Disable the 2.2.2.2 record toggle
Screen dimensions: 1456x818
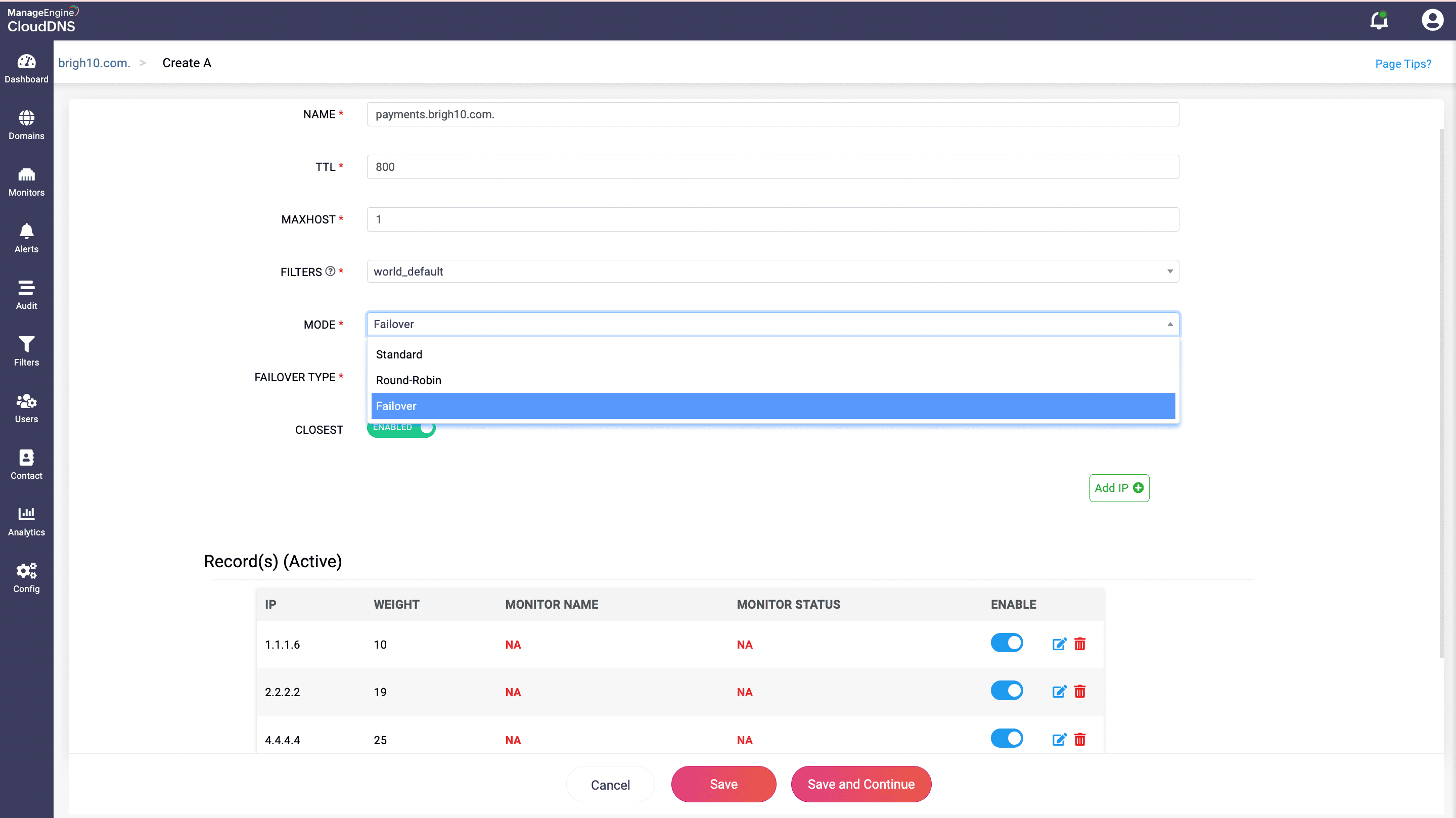1007,691
